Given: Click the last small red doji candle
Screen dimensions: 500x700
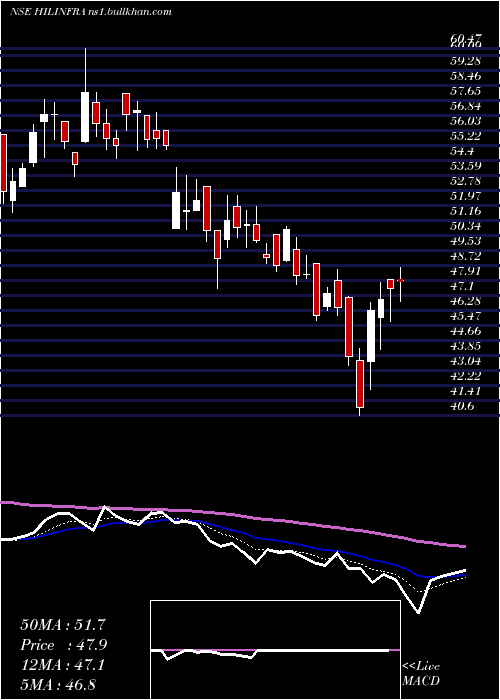Looking at the screenshot, I should tap(400, 284).
